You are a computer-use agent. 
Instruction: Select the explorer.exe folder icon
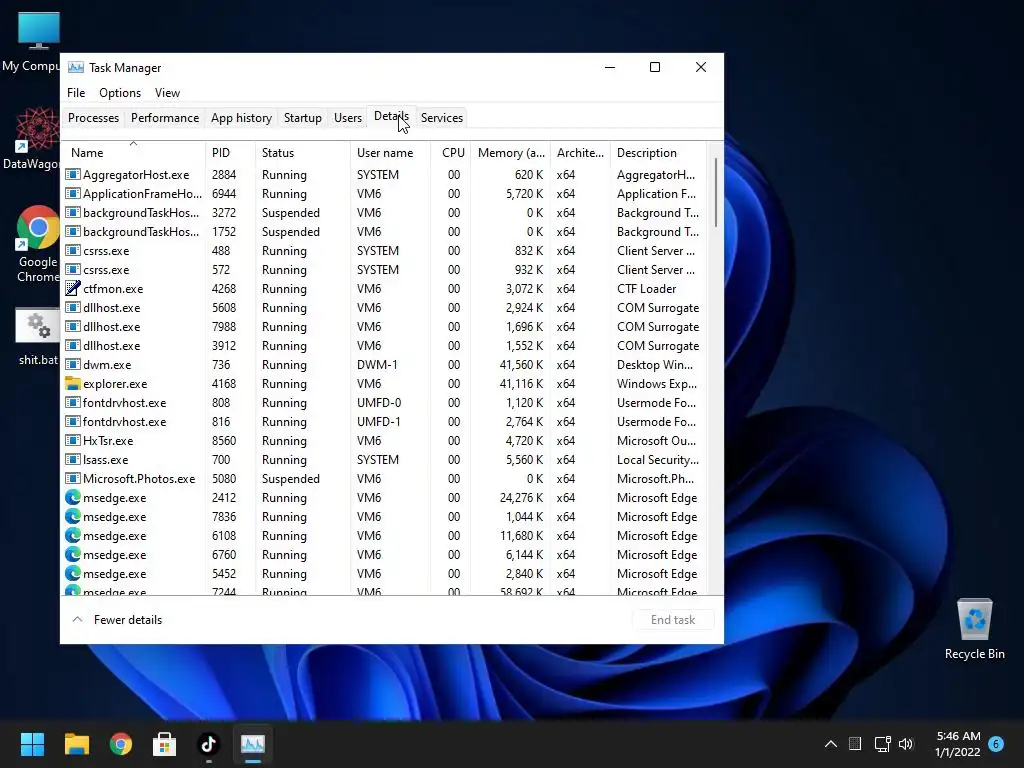coord(72,383)
